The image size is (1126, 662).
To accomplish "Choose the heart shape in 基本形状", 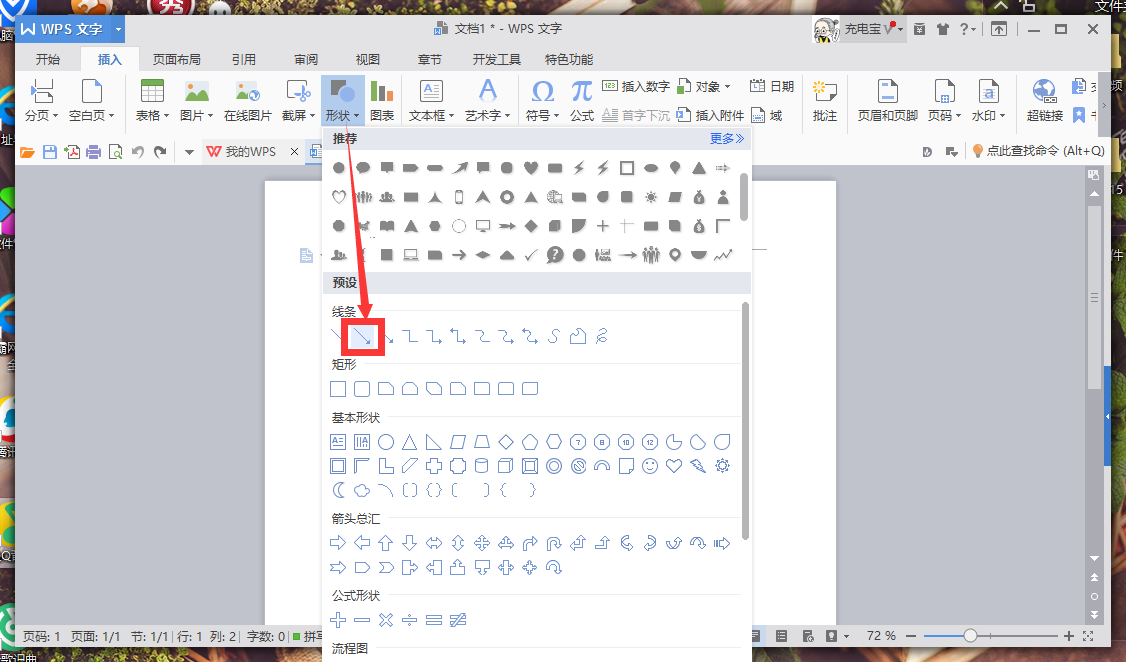I will 674,466.
